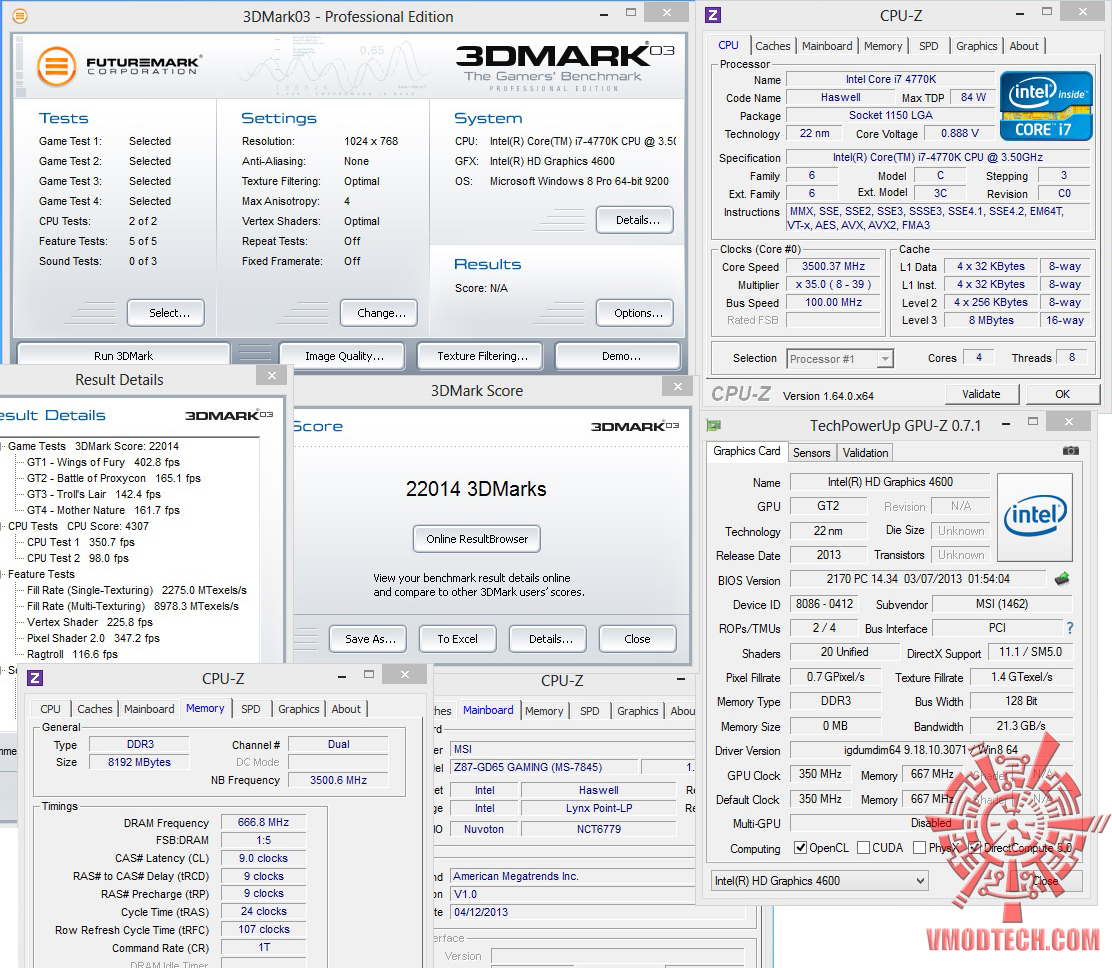Select GT2 - Battle of Proxycon result

coord(113,478)
